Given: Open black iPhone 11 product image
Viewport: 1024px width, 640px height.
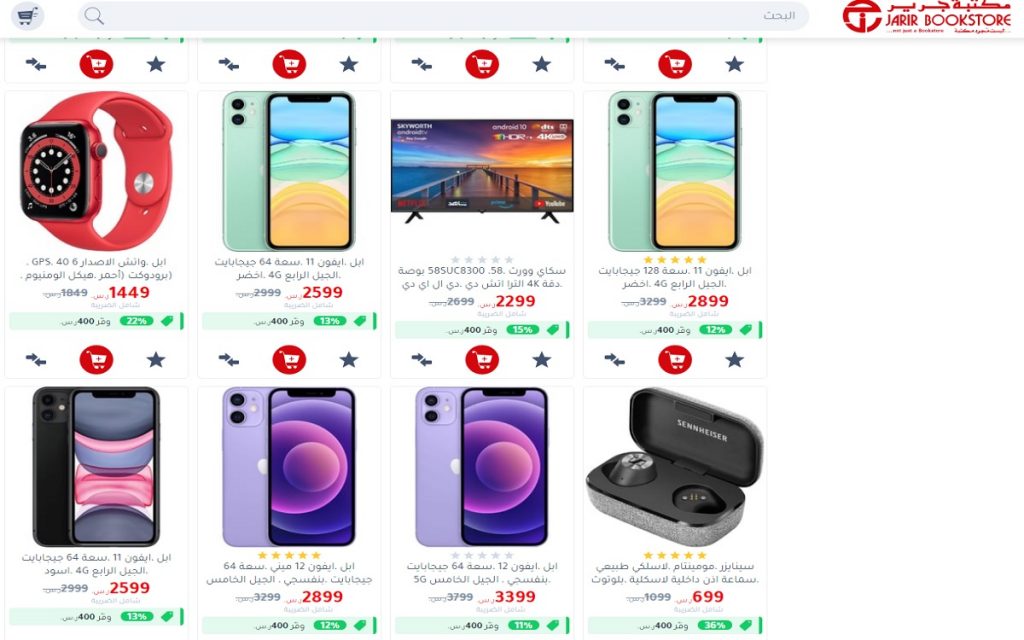Looking at the screenshot, I should (96, 467).
